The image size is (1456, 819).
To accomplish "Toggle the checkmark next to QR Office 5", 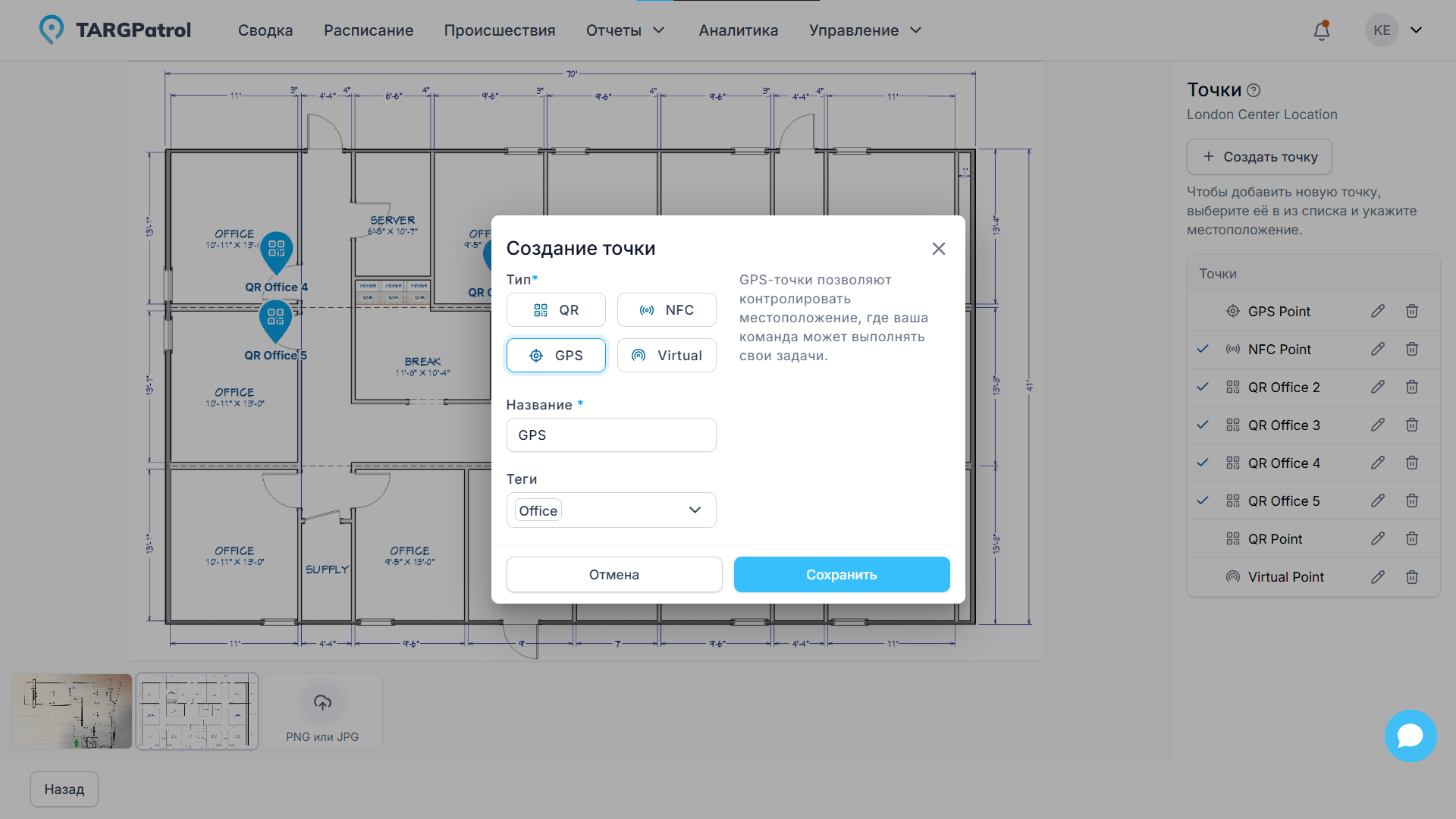I will [1202, 500].
